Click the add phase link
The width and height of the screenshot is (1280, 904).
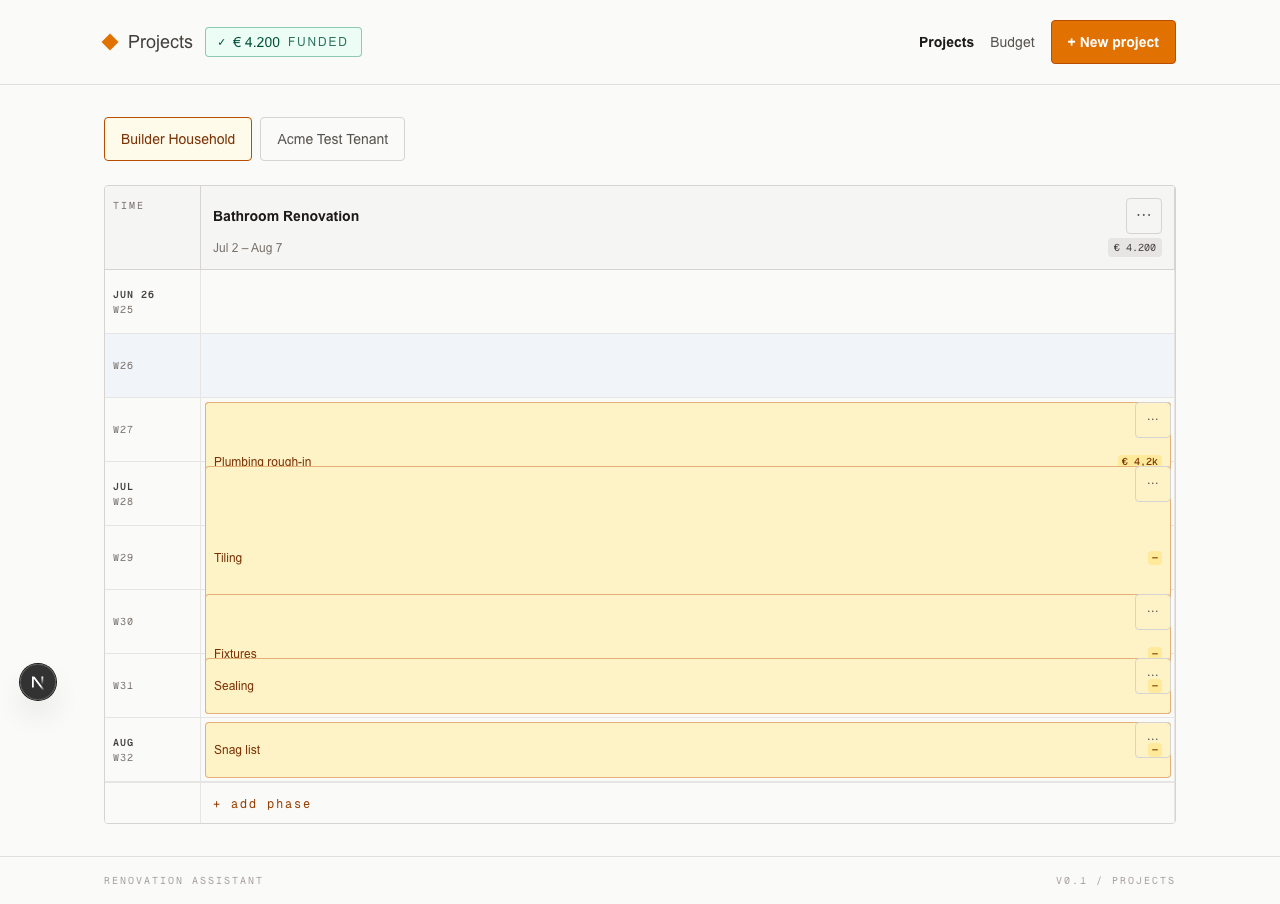[262, 804]
